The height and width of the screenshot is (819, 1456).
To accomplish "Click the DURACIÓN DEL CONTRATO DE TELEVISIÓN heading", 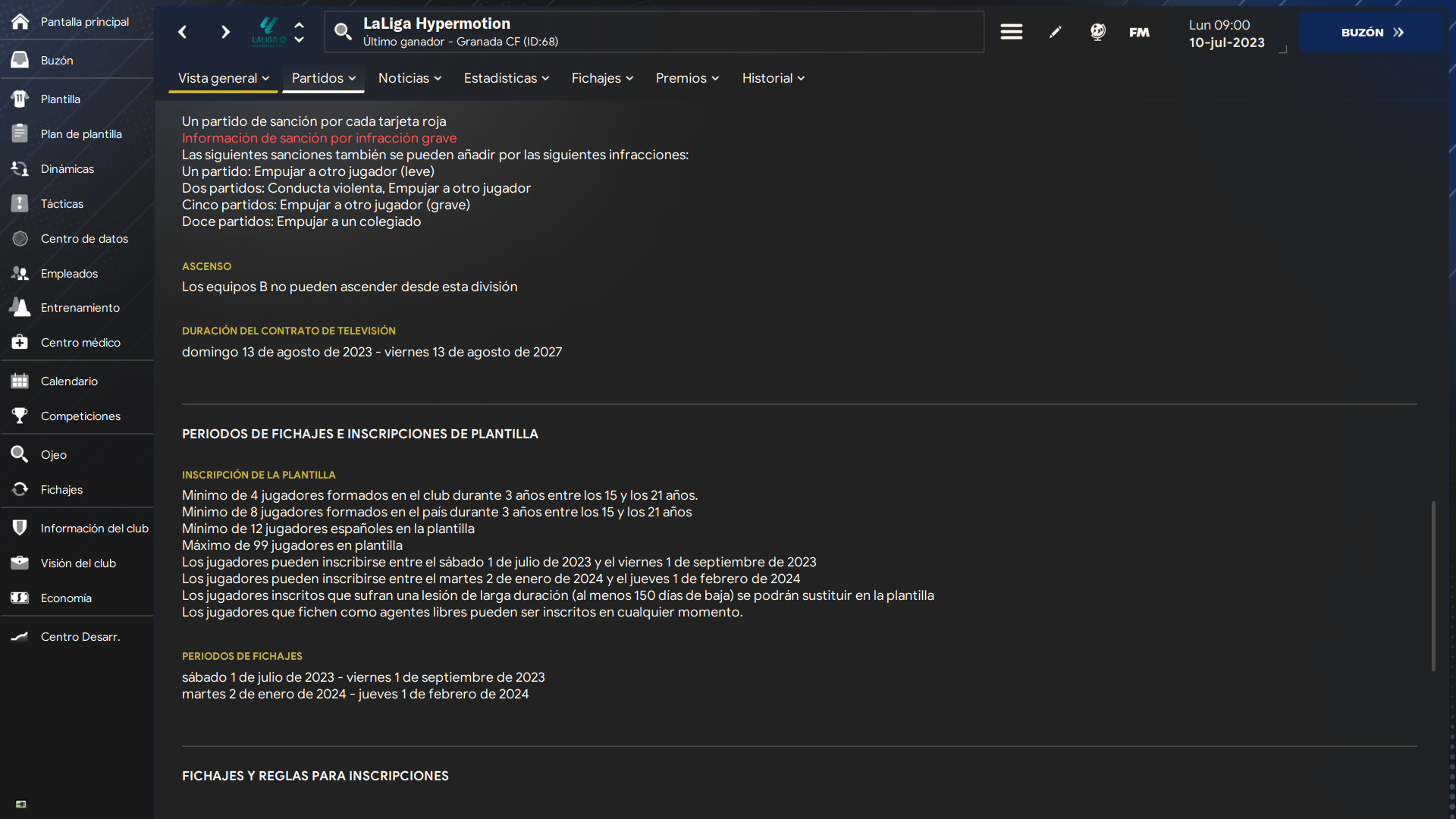I will (289, 331).
